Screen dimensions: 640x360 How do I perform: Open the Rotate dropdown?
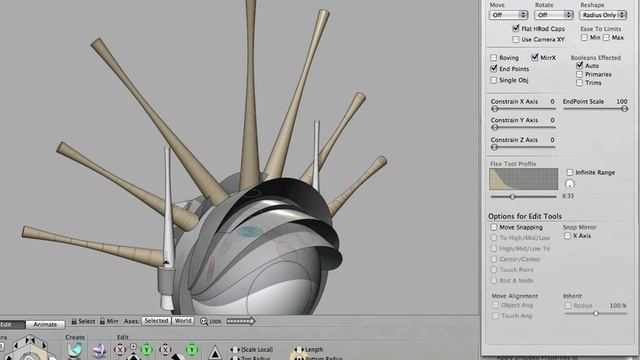[554, 15]
